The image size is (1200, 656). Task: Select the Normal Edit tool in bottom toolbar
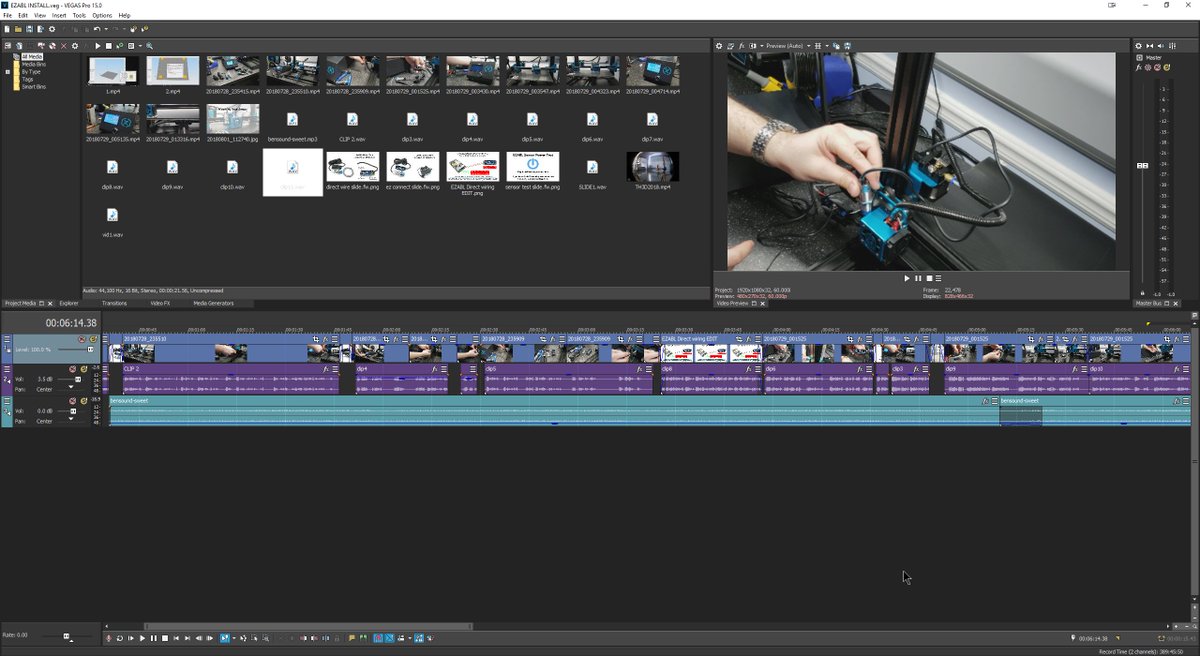(x=225, y=638)
